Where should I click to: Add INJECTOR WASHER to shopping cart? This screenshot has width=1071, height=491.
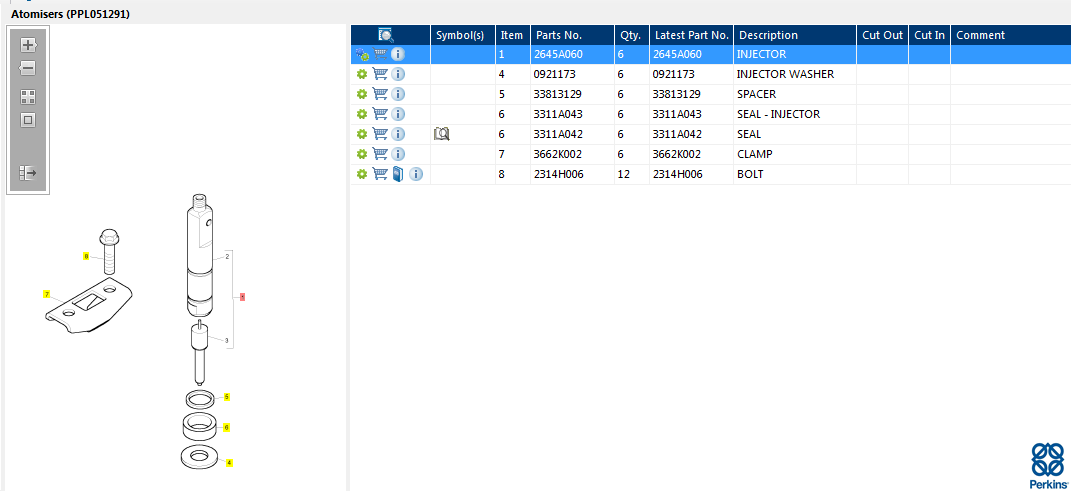(x=380, y=74)
